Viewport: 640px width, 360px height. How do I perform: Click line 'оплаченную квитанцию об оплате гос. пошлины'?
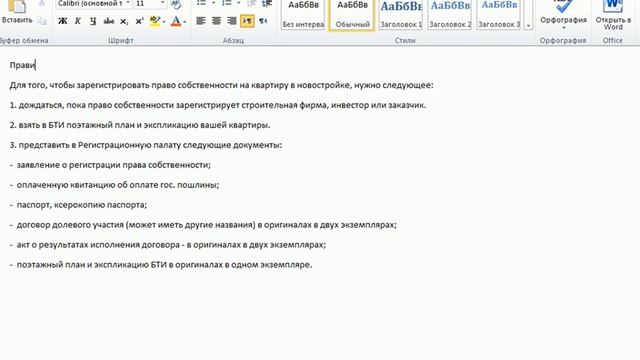(x=118, y=185)
